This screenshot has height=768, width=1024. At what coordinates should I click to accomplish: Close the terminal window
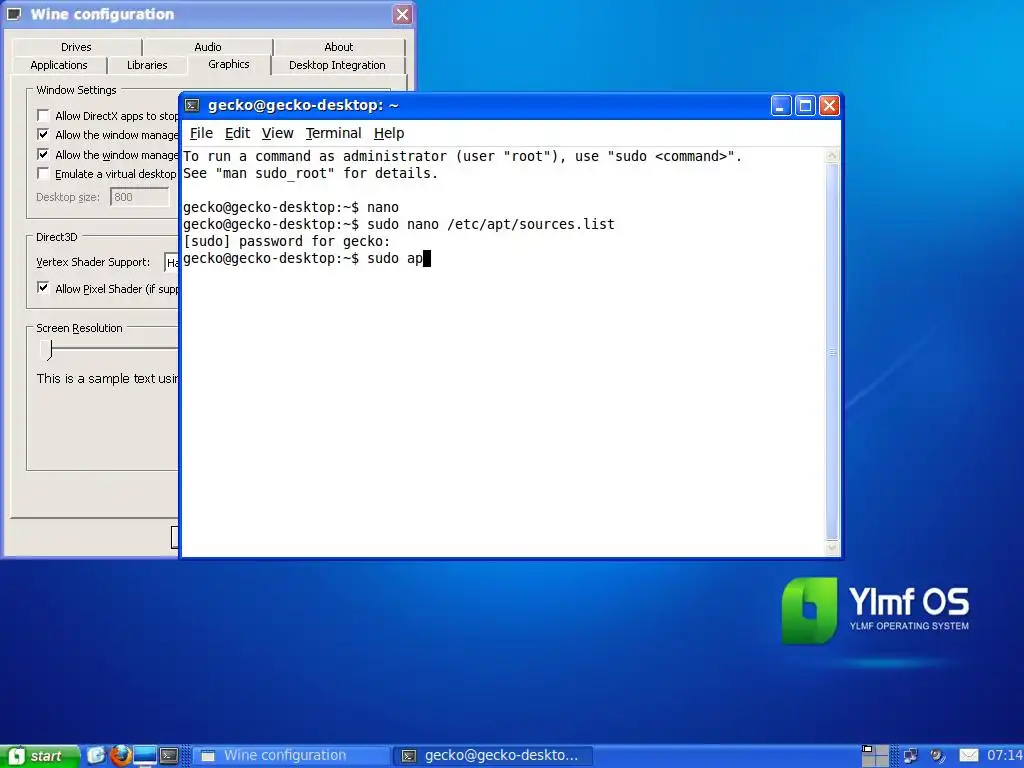829,105
